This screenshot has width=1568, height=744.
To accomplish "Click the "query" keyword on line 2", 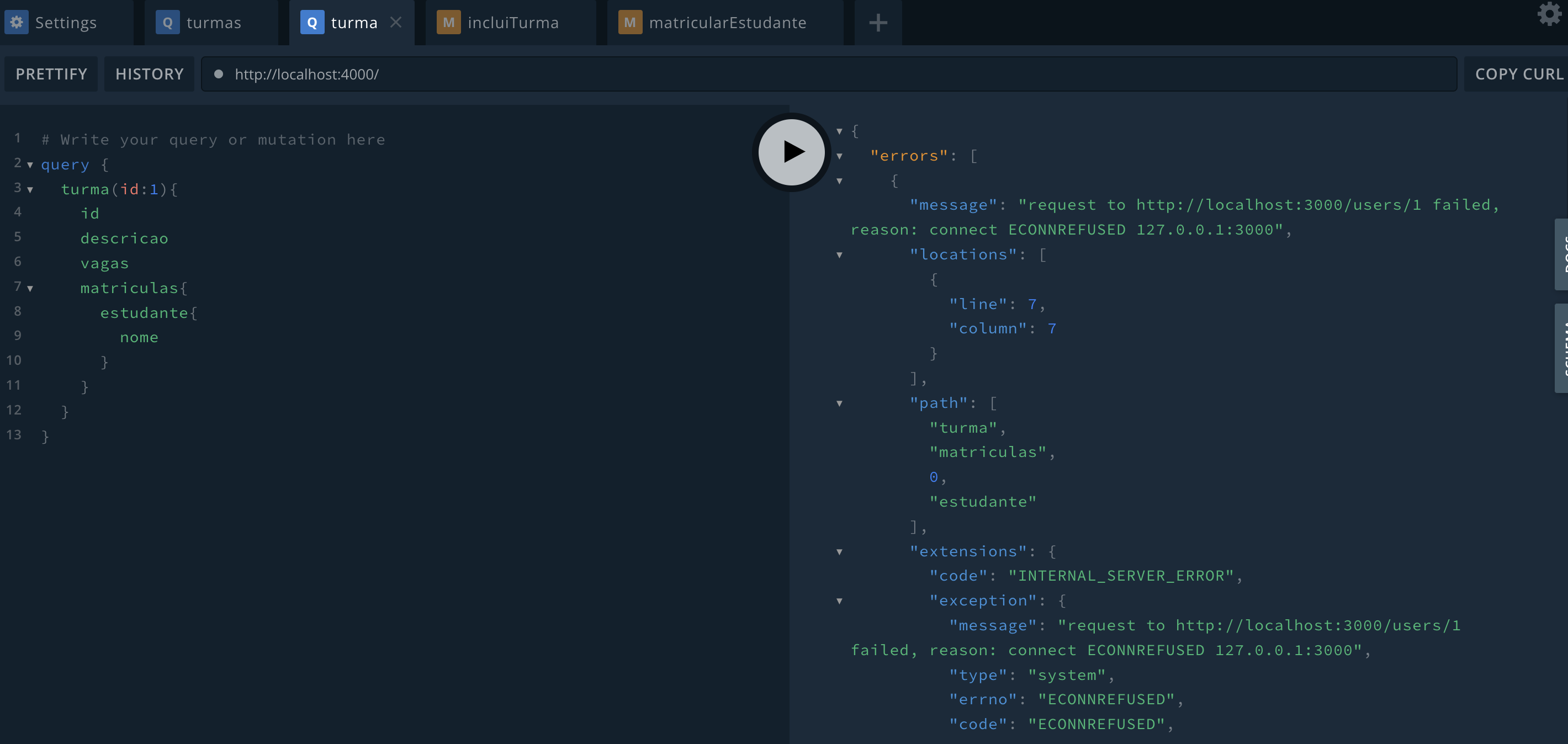I will pyautogui.click(x=65, y=164).
